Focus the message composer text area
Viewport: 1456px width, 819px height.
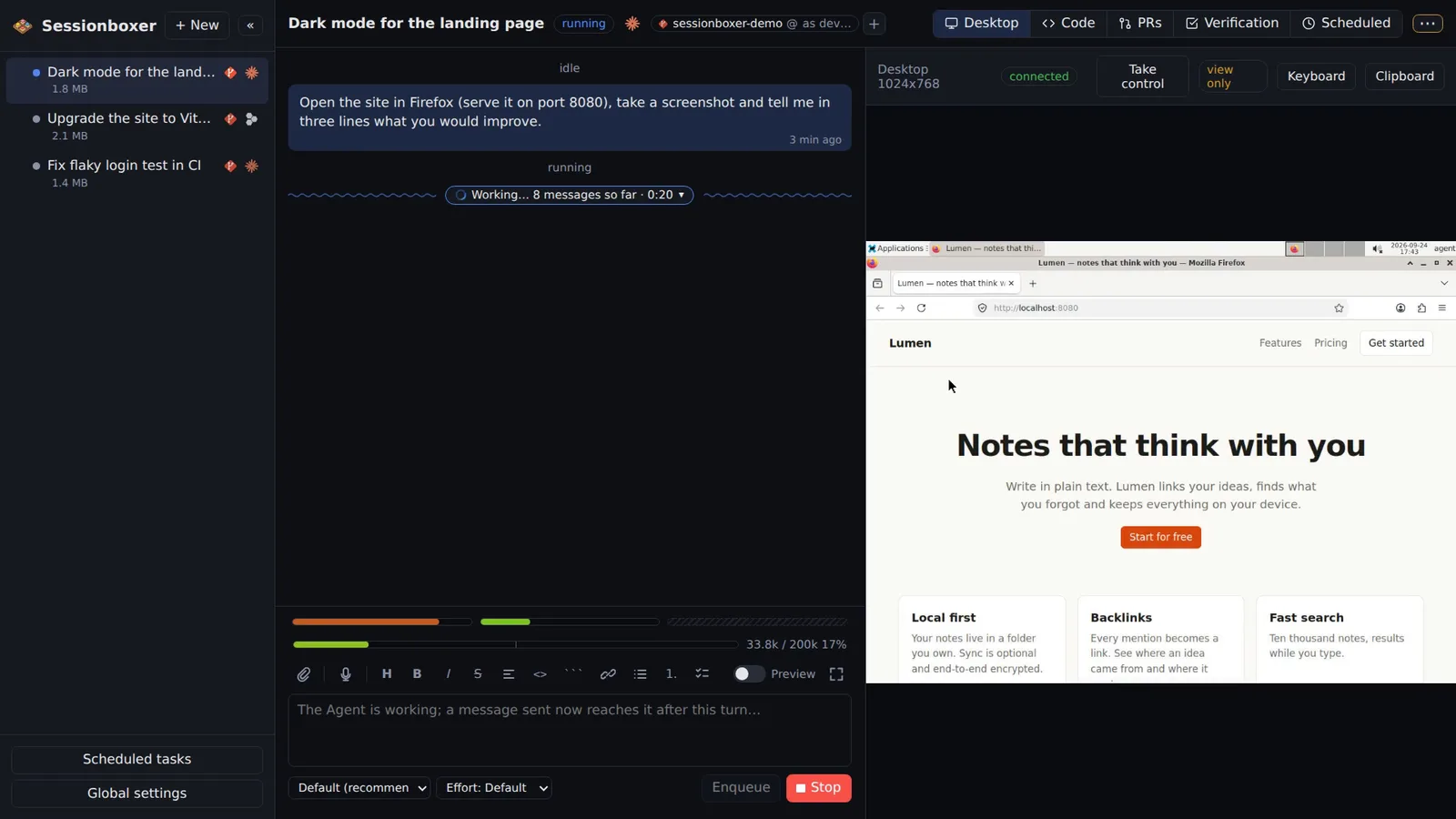pos(570,731)
